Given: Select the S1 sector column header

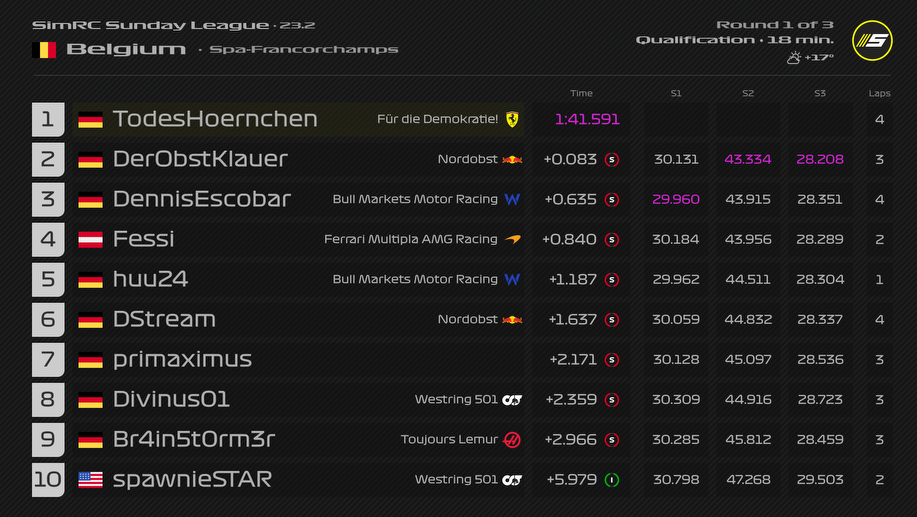Looking at the screenshot, I should pyautogui.click(x=676, y=93).
